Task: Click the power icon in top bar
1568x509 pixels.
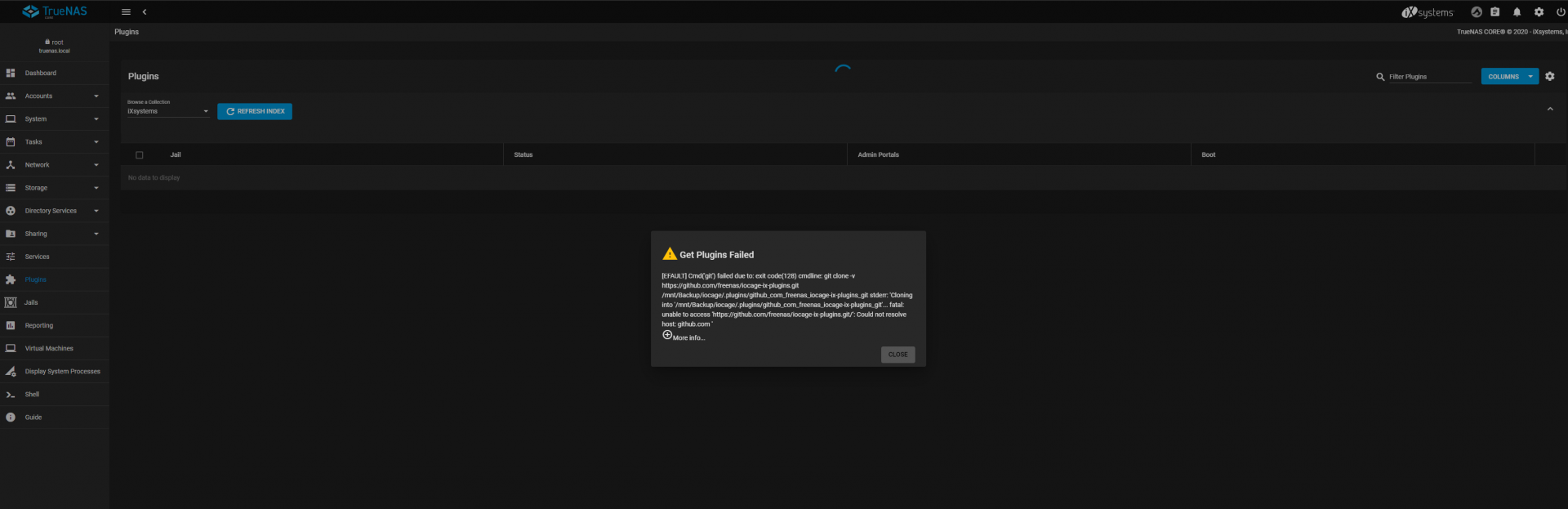Action: pyautogui.click(x=1561, y=12)
